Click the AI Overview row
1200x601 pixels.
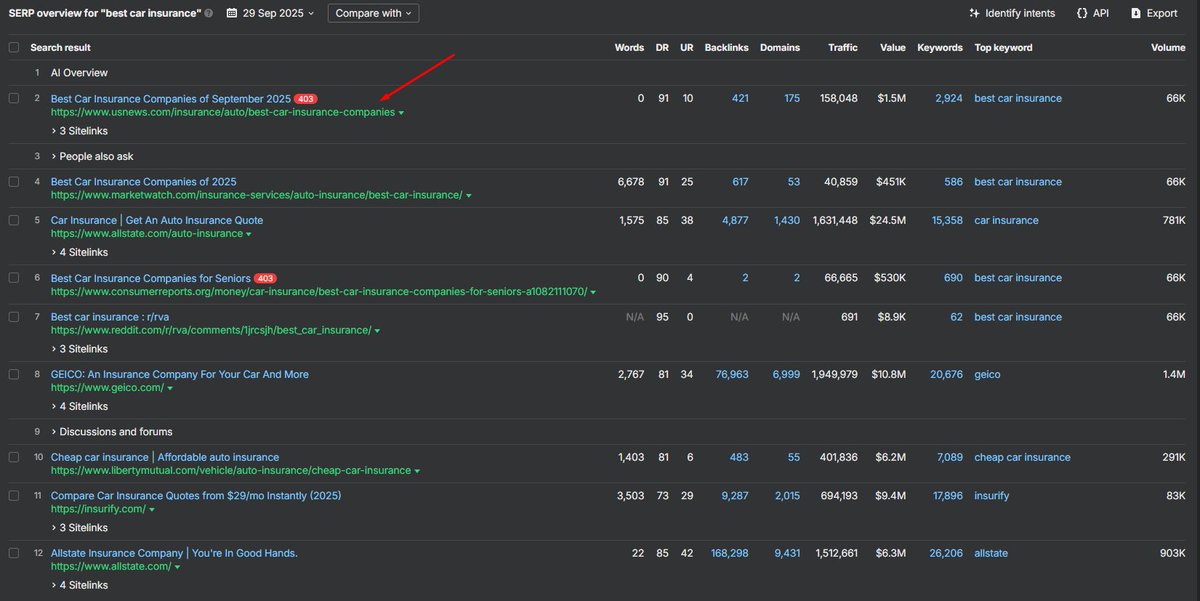[x=79, y=73]
